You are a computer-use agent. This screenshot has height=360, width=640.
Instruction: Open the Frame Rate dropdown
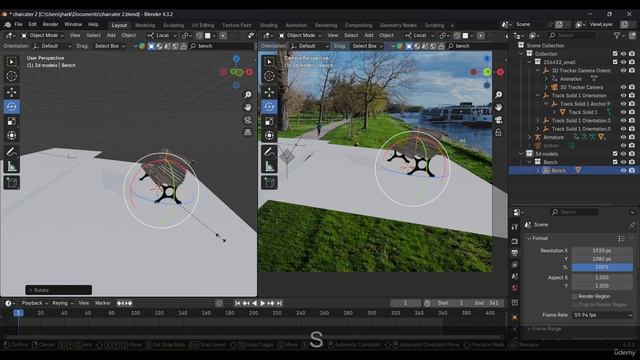[x=602, y=315]
